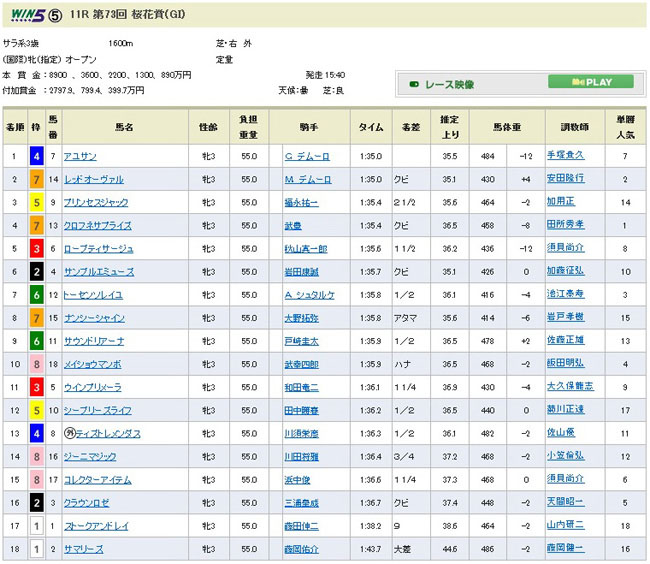Click the blue frame 4 badge for アユサン
Image resolution: width=650 pixels, height=564 pixels.
point(36,156)
